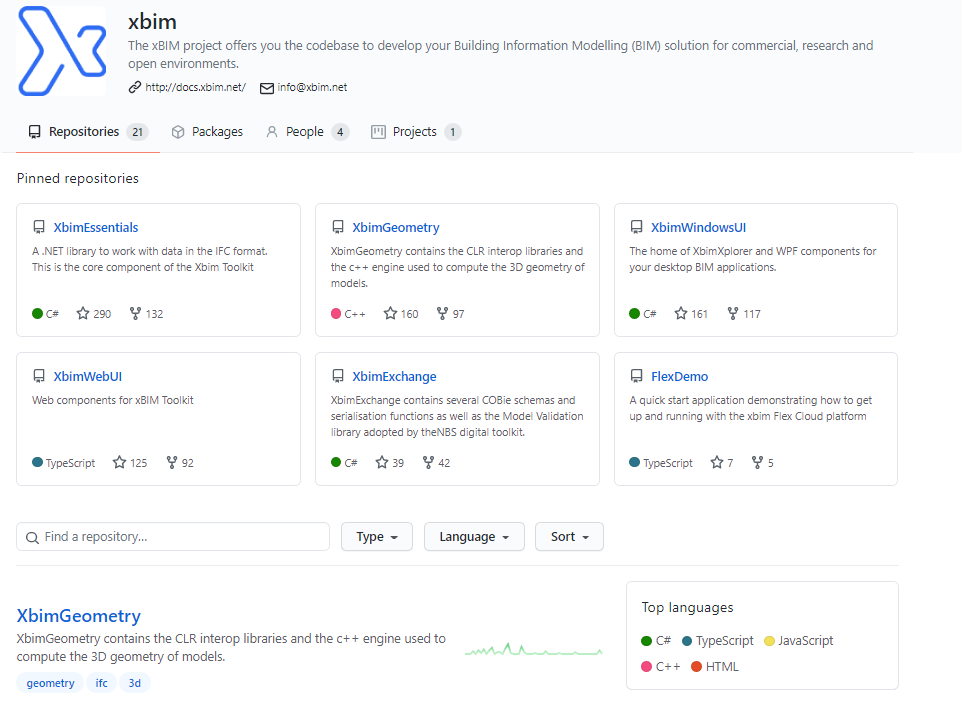Screen dimensions: 962x701
Task: Click the fork icon showing 5 forks
Action: [758, 462]
